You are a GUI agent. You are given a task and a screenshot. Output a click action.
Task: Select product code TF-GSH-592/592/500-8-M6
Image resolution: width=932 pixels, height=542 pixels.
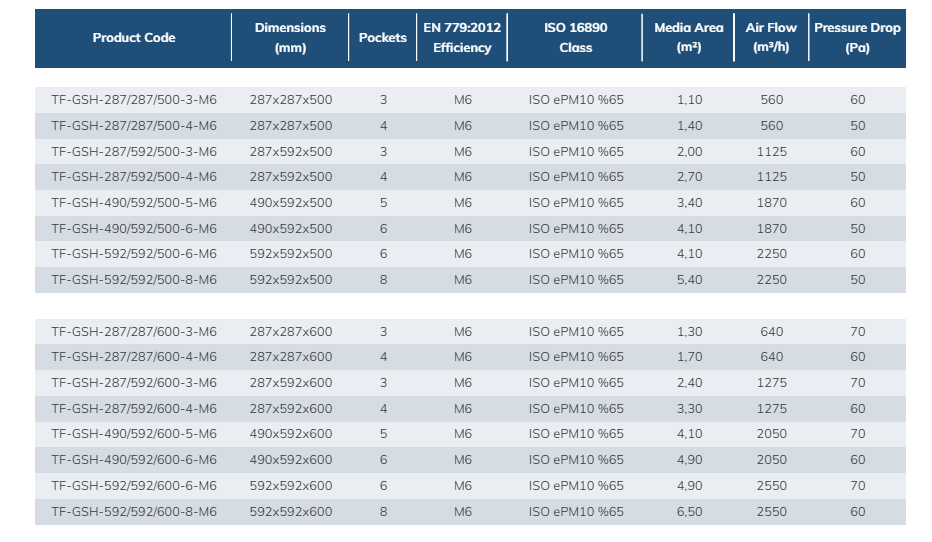[x=134, y=280]
